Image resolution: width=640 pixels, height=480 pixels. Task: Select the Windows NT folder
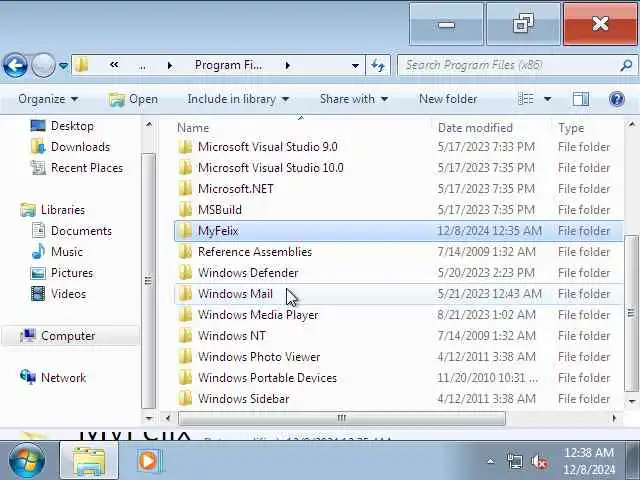pos(231,336)
